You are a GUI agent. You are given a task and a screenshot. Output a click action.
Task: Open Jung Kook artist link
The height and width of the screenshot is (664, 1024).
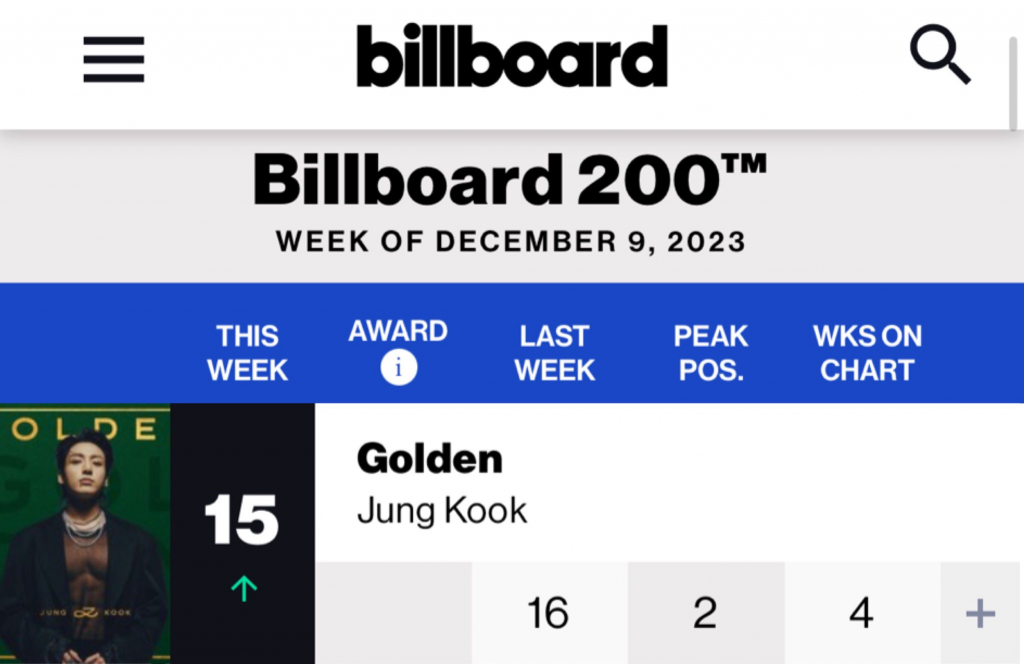point(442,511)
